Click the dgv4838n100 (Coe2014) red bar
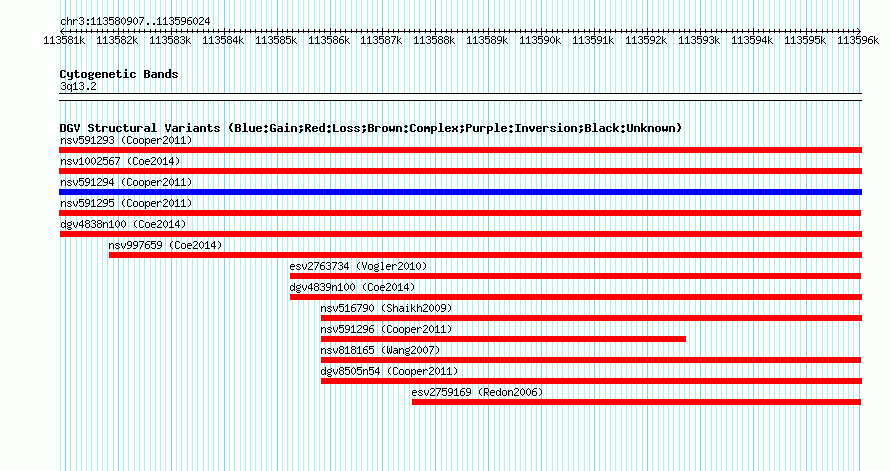This screenshot has height=471, width=890. coord(461,234)
